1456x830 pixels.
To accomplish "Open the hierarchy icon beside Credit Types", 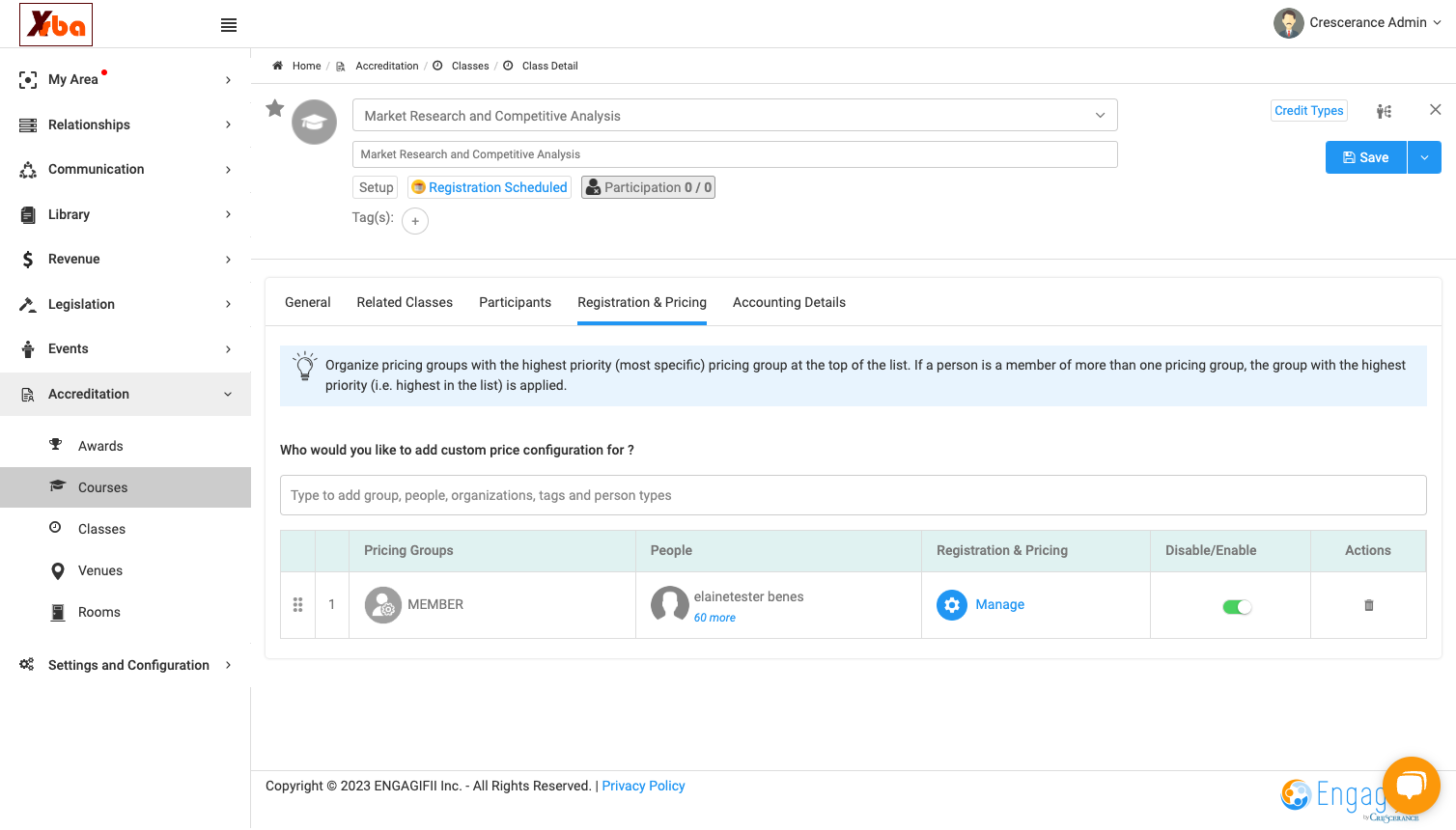I will click(1384, 111).
